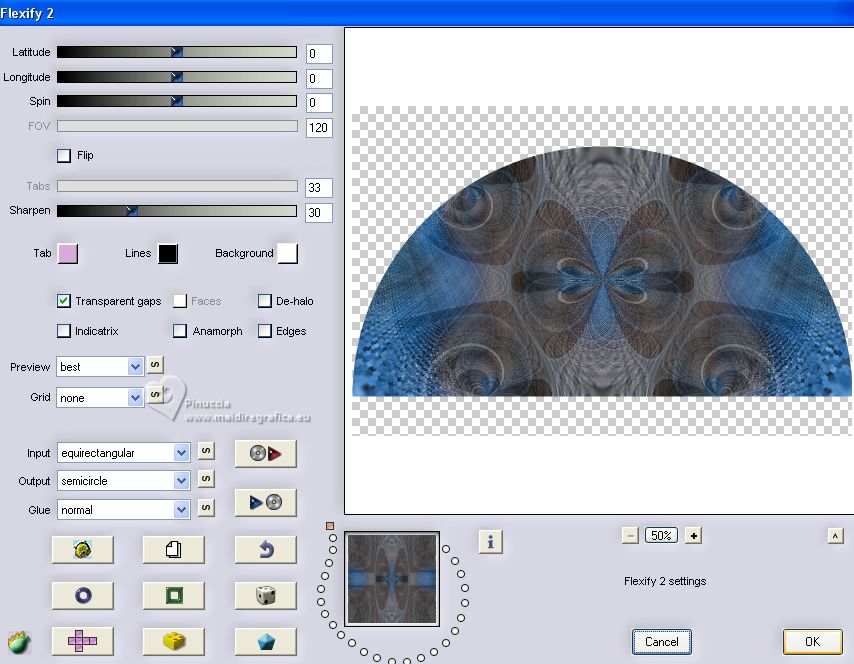Click the S button beside Output
This screenshot has height=664, width=854.
tap(206, 479)
